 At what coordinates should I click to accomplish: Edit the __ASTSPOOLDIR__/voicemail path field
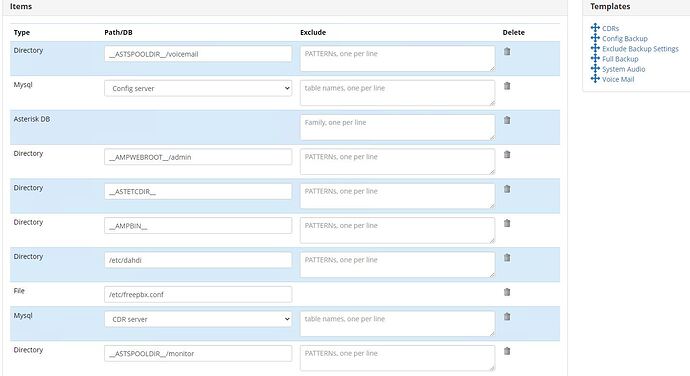tap(198, 54)
